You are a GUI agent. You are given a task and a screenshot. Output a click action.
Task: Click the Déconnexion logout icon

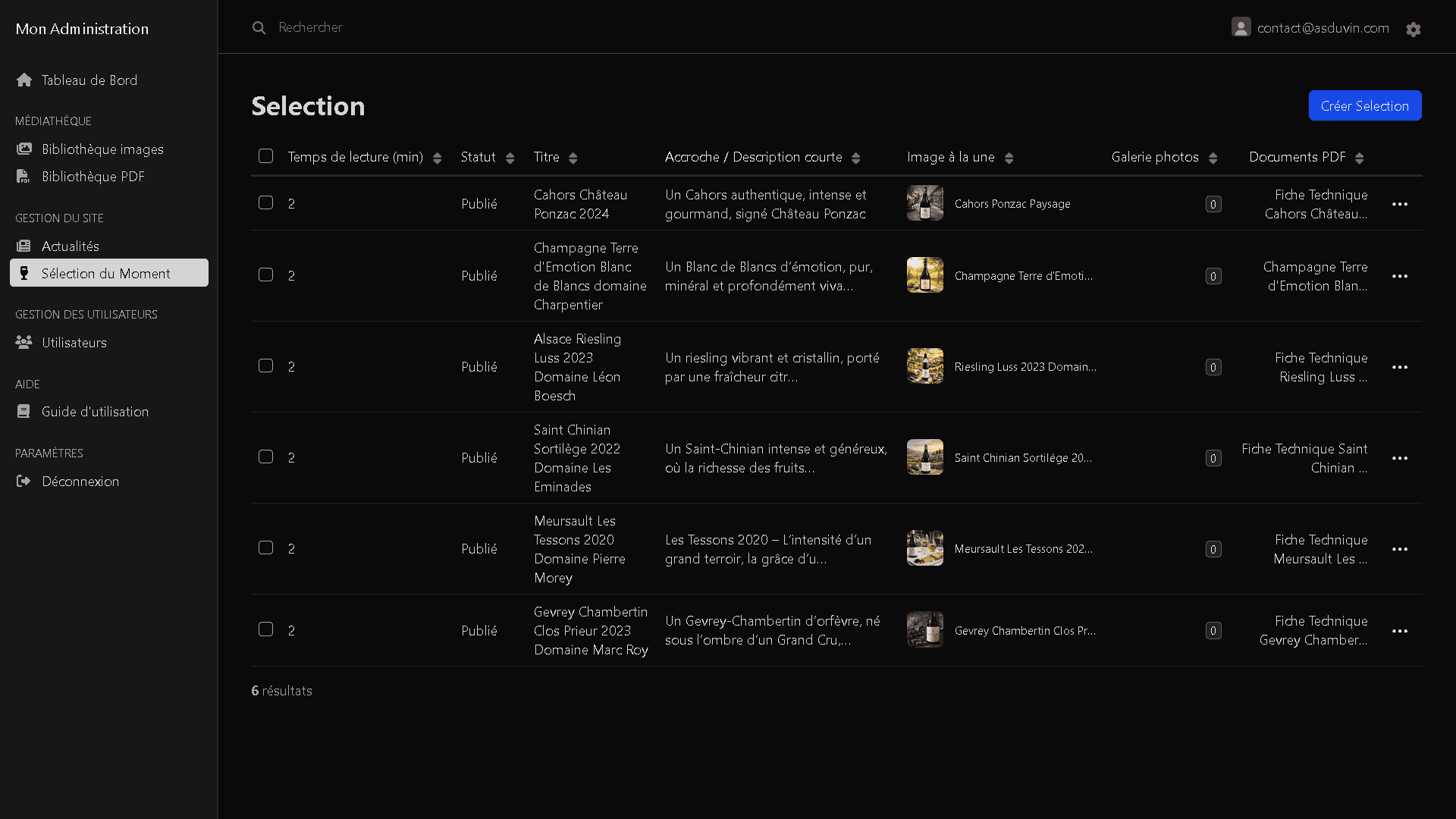point(24,482)
